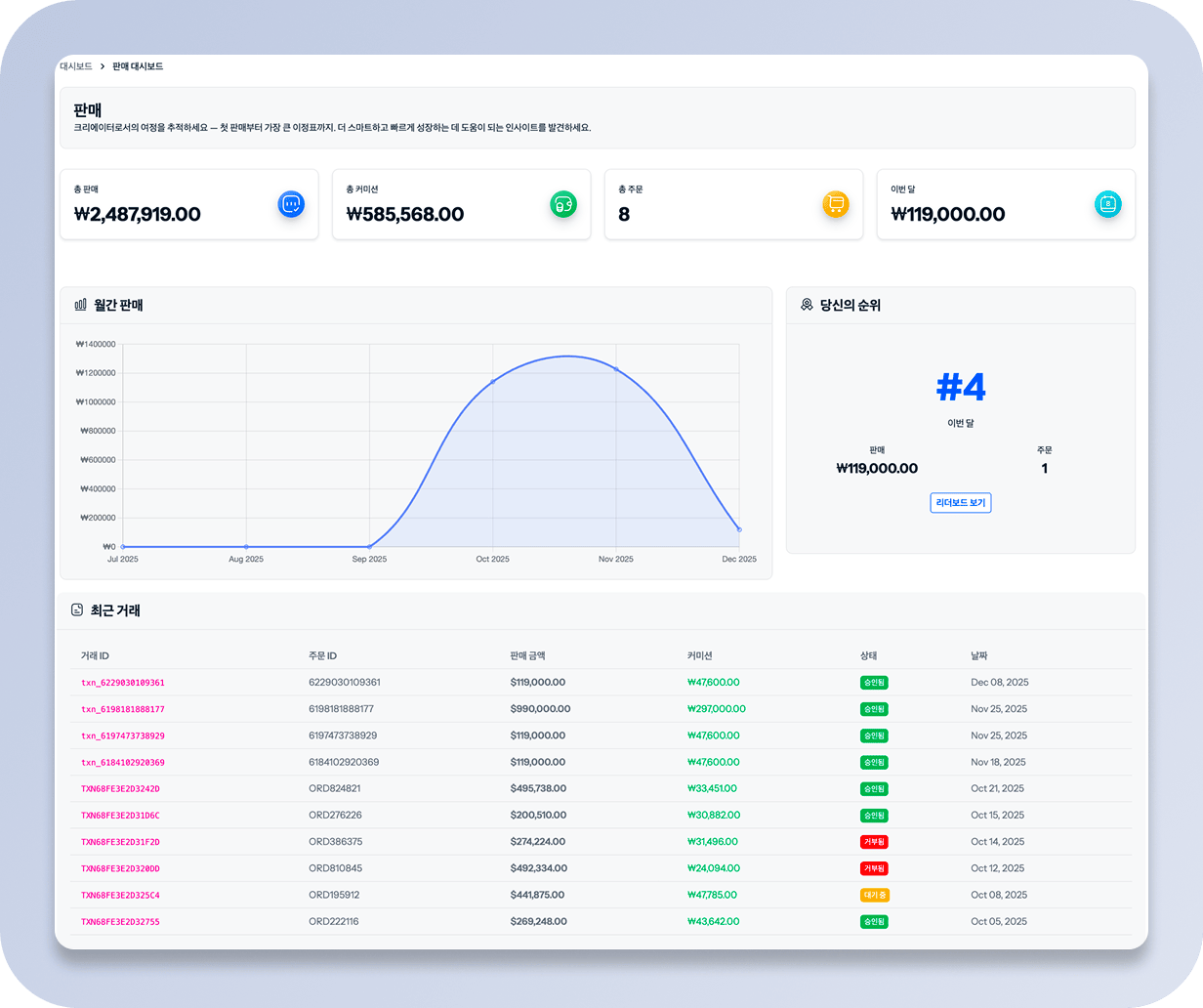Image resolution: width=1203 pixels, height=1008 pixels.
Task: Click the 판매 금액 column header
Action: 534,655
